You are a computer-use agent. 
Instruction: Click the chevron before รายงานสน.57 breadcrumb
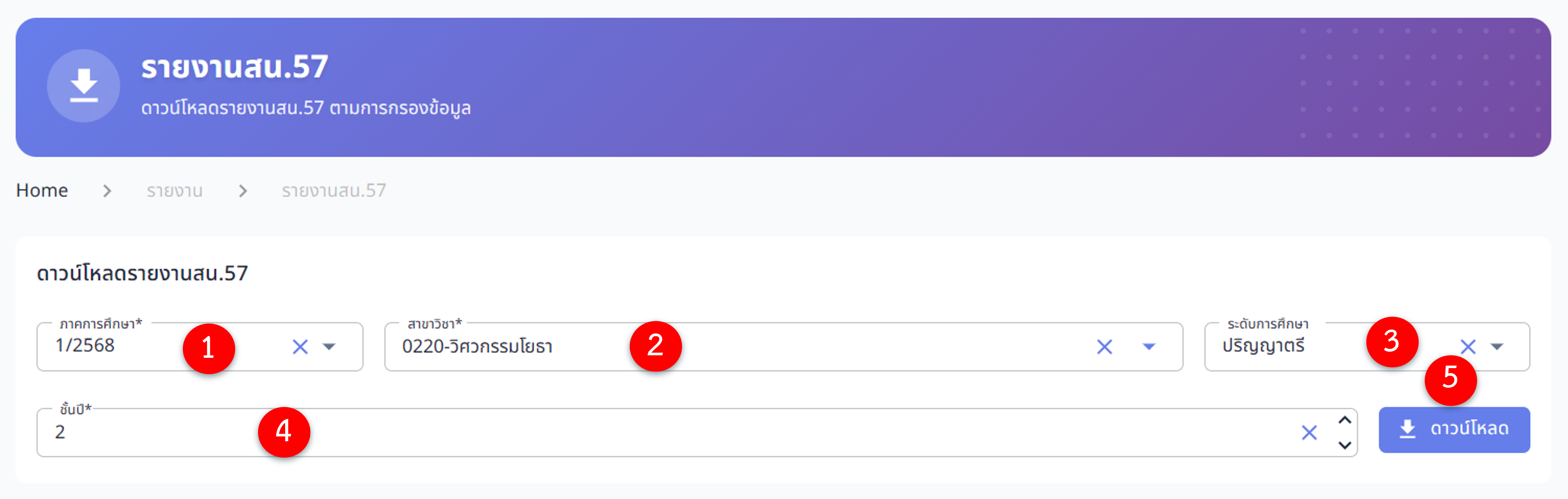[x=243, y=191]
